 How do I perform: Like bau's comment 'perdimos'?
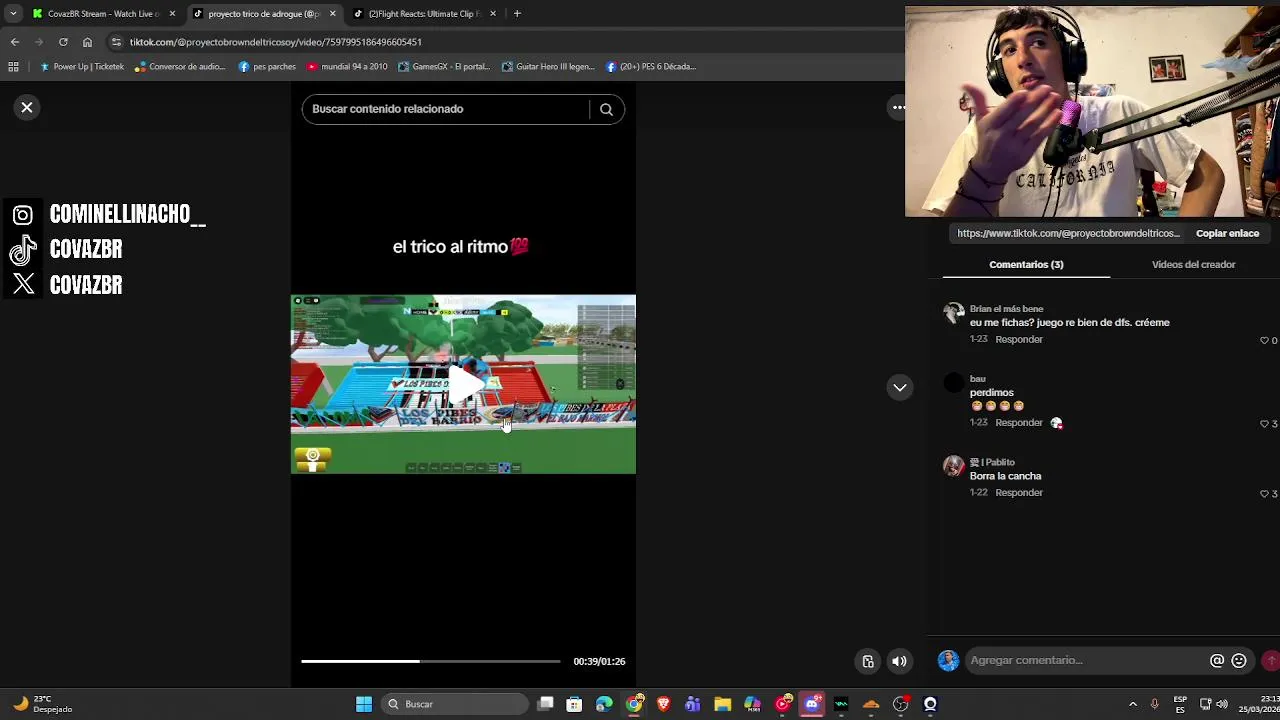1265,424
